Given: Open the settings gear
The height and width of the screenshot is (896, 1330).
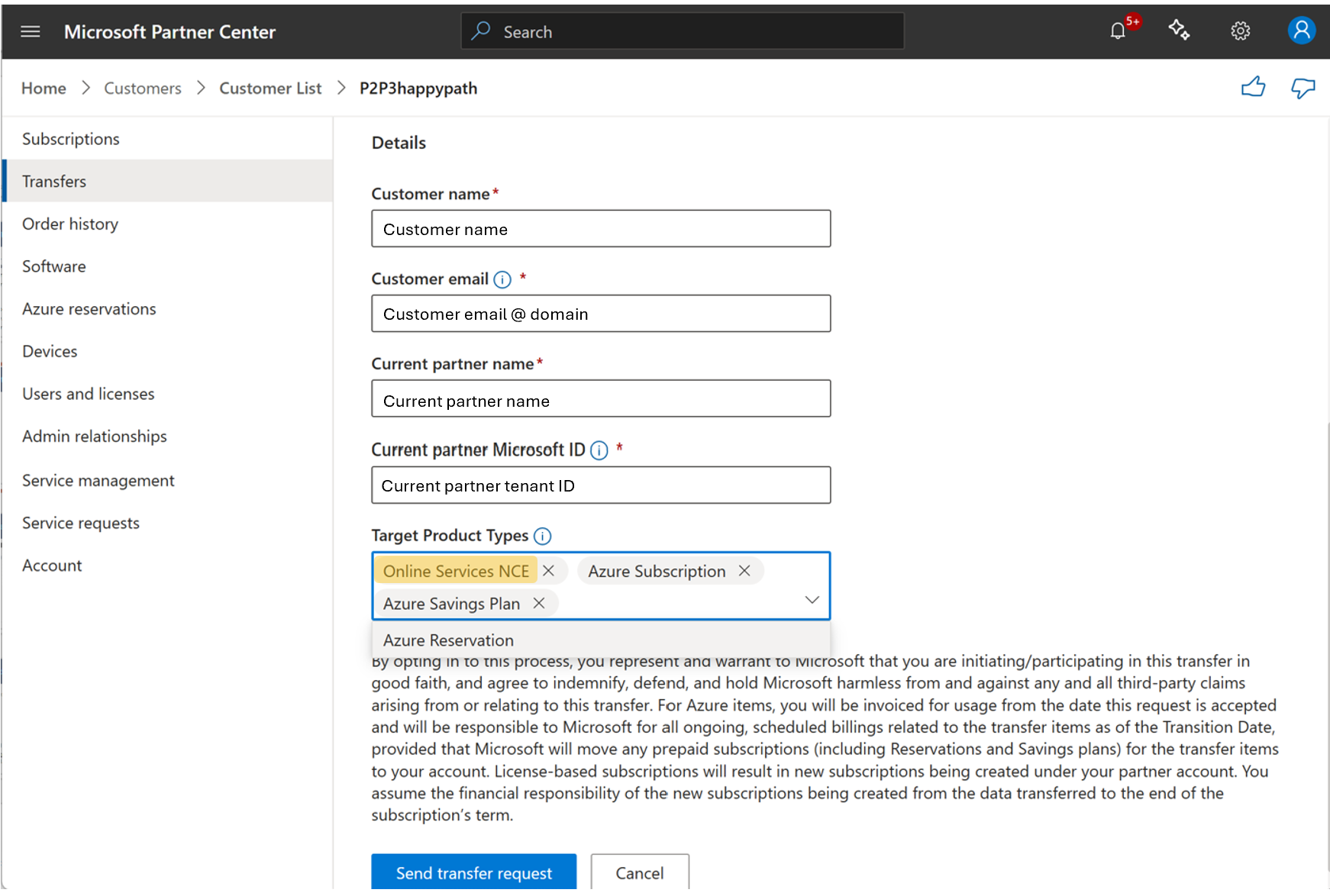Looking at the screenshot, I should point(1240,31).
